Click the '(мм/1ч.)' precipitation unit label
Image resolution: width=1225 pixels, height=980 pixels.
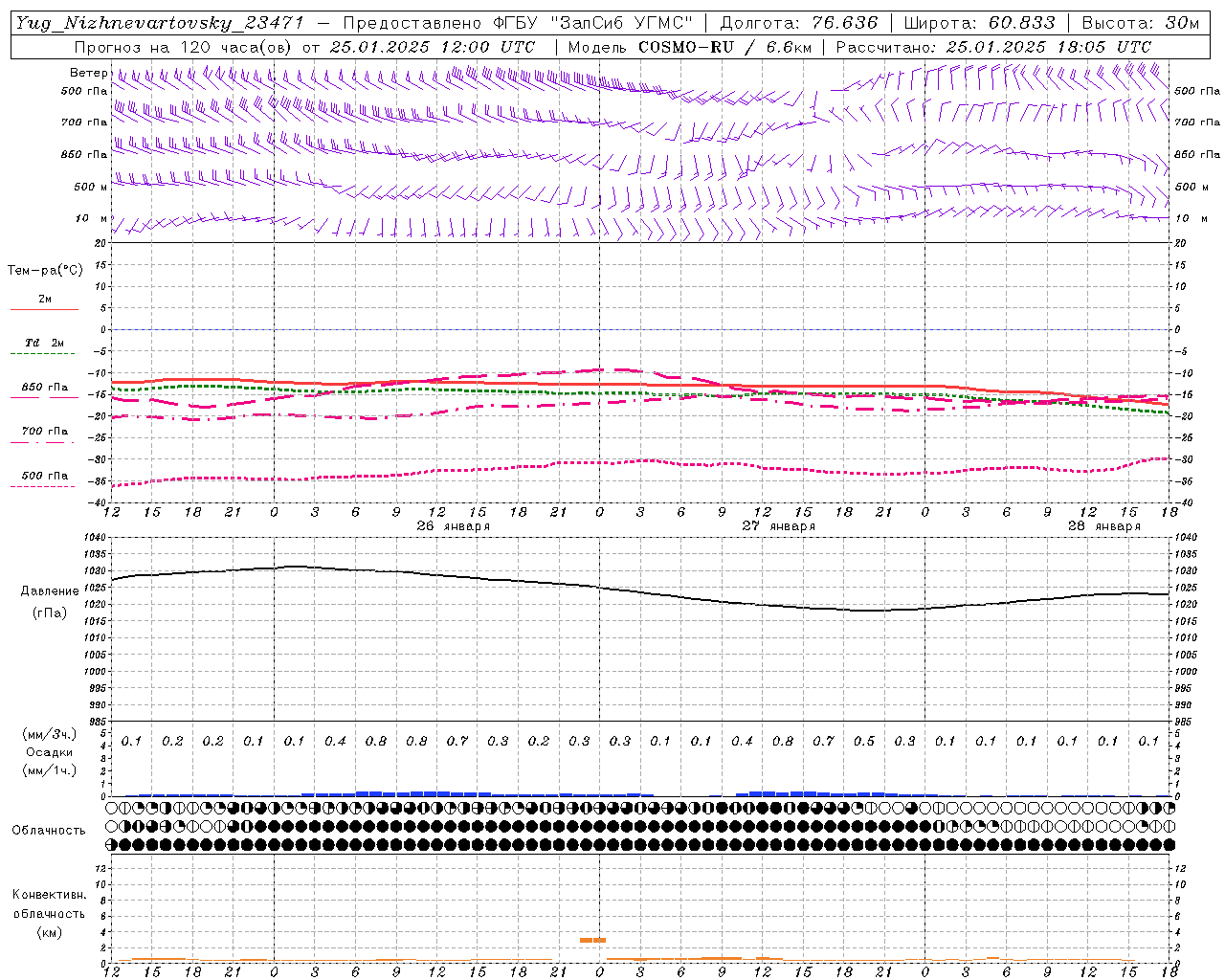click(x=50, y=770)
